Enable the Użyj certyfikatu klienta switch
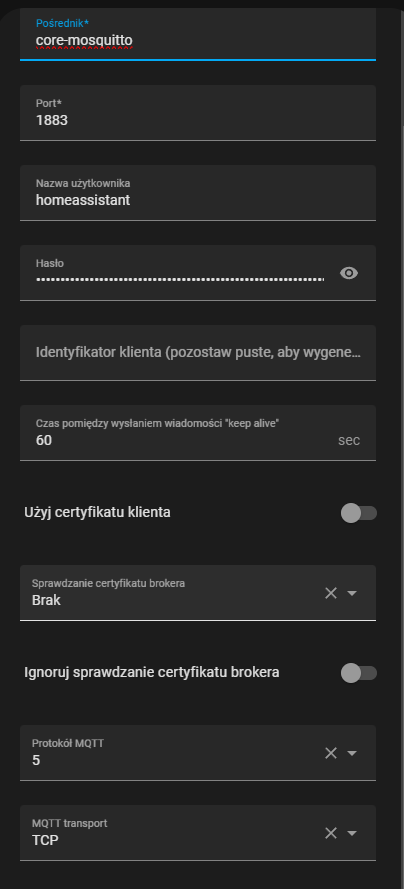The image size is (404, 889). pos(359,513)
